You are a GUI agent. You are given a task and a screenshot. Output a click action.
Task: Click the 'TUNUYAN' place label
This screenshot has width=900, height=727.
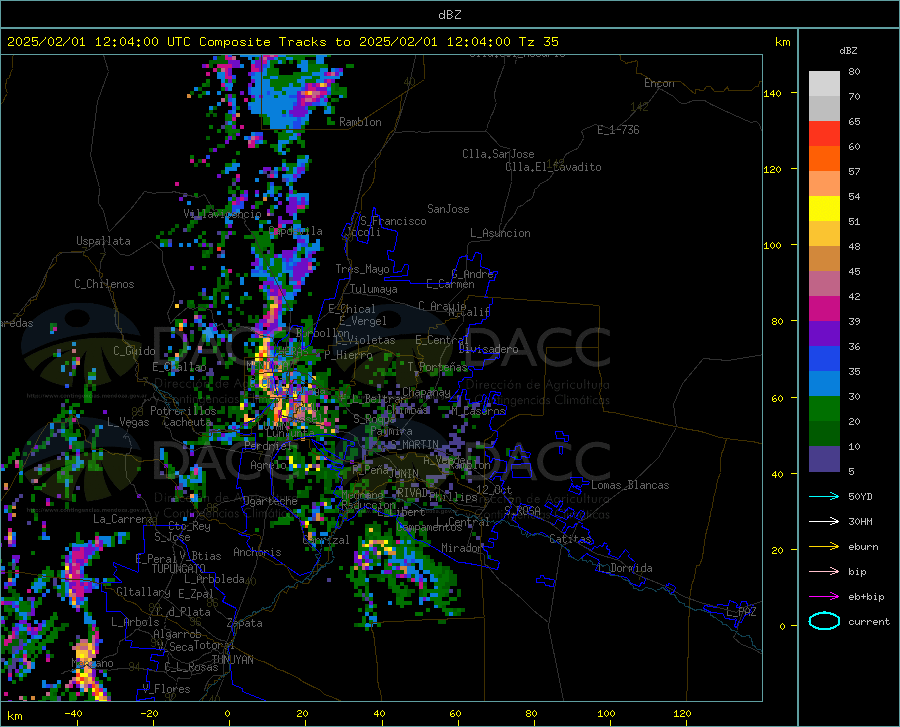(232, 660)
